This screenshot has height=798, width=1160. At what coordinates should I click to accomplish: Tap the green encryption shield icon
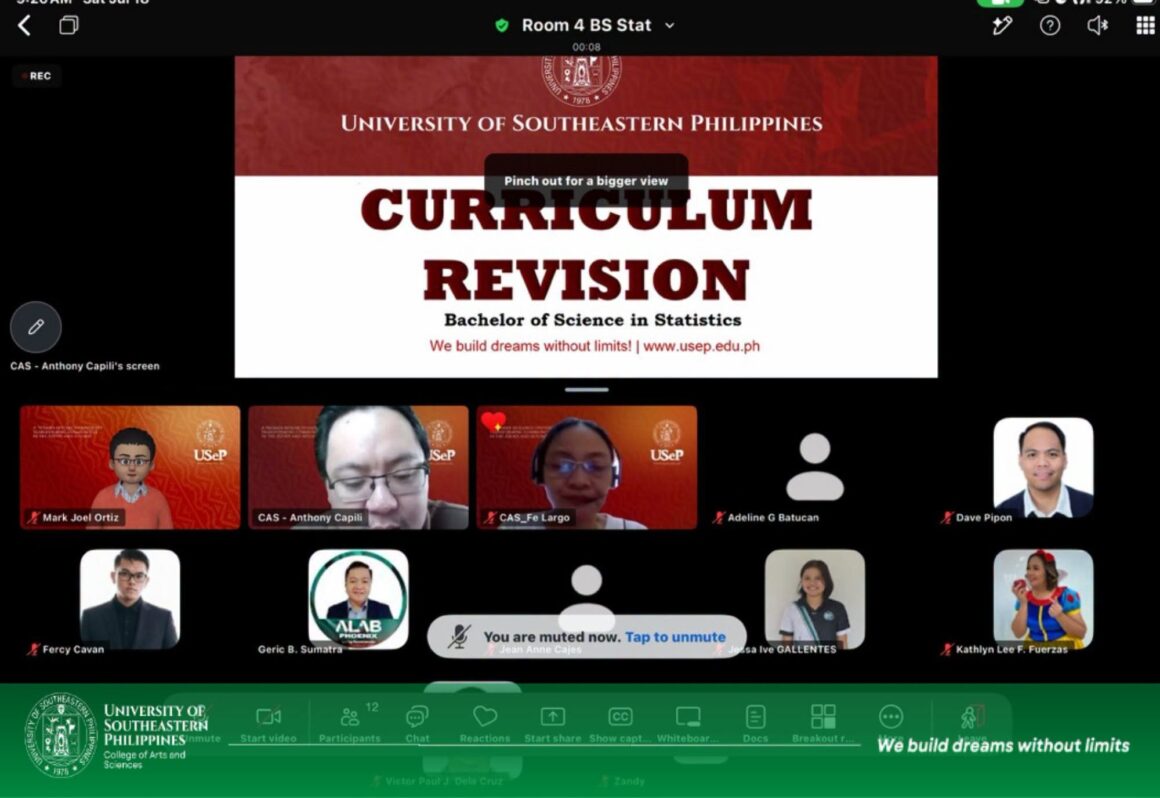[502, 26]
